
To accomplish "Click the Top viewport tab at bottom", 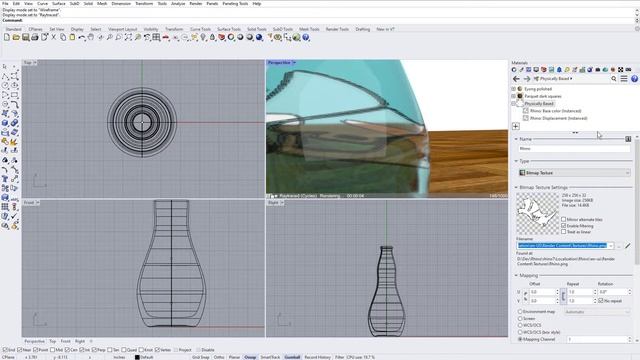I will (53, 341).
